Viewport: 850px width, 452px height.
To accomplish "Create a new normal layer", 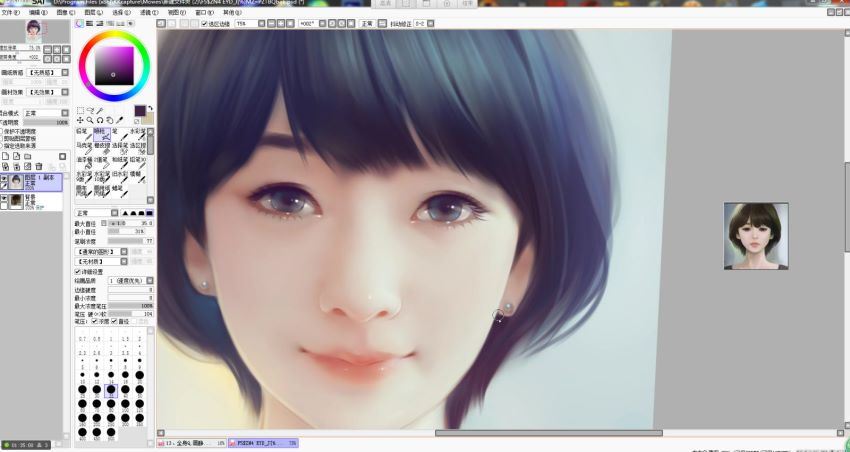I will pos(5,157).
